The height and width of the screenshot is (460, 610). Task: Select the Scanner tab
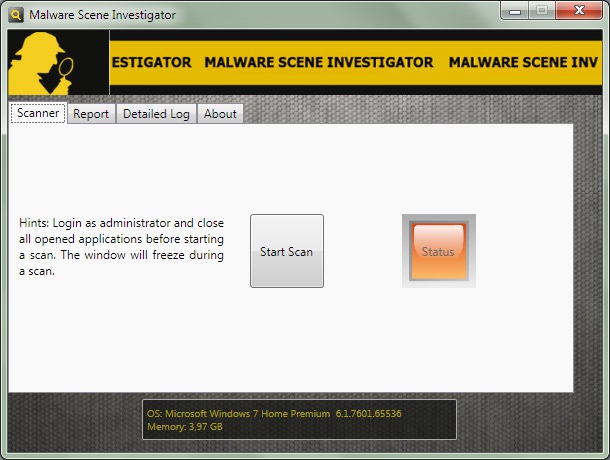[38, 113]
